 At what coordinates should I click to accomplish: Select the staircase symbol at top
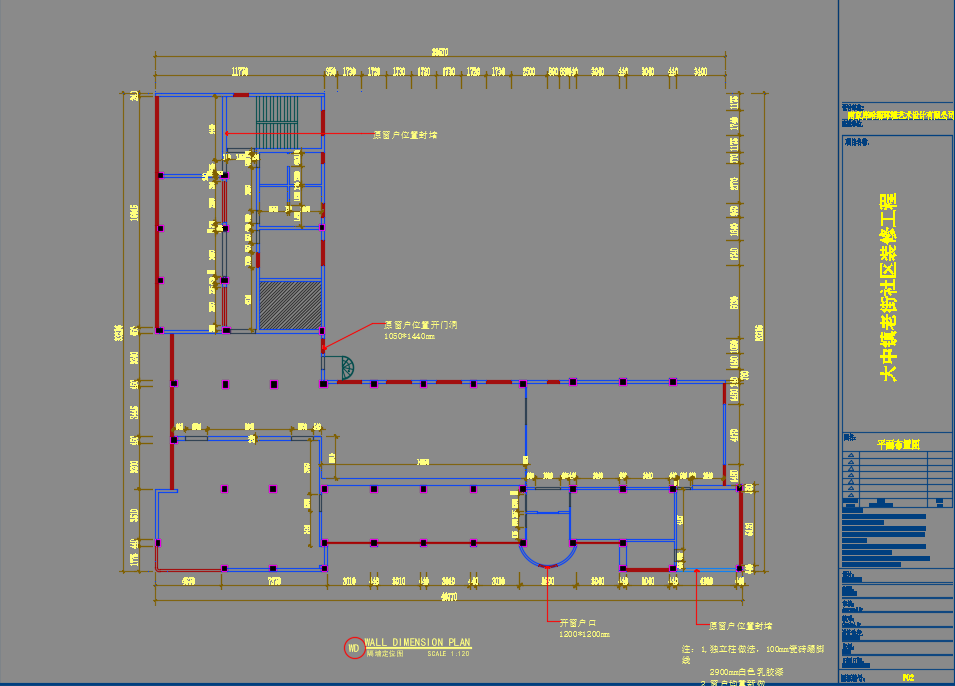[x=277, y=121]
